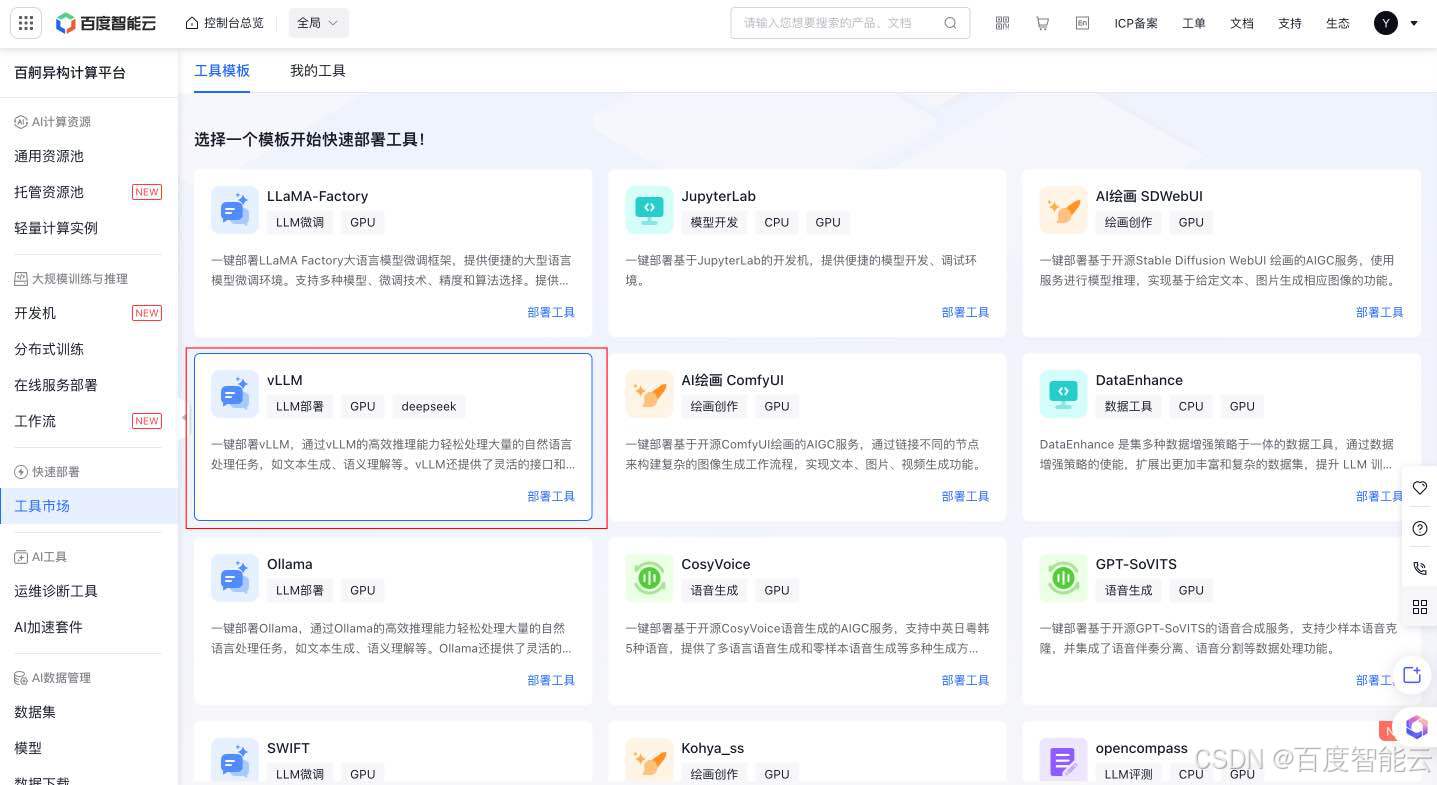Open the product grid menu icon

click(25, 23)
